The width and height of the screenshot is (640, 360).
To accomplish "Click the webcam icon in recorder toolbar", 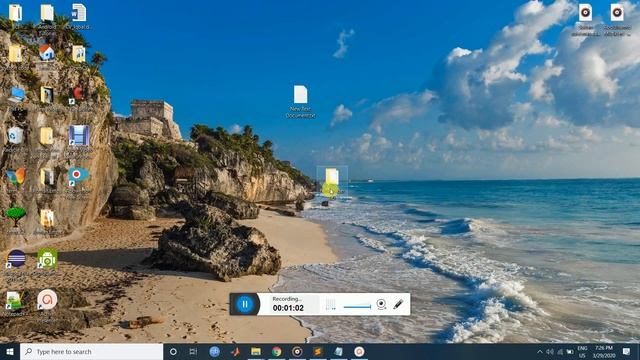I will (381, 304).
